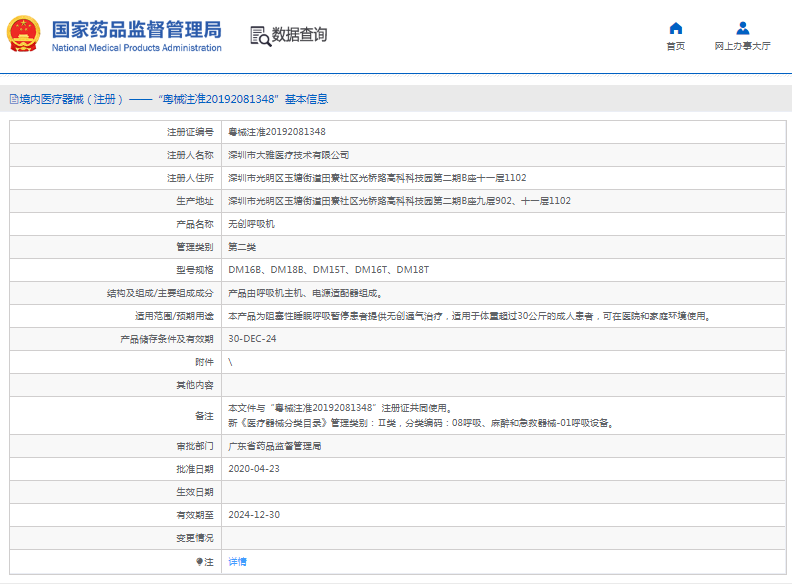Click the 境内医疗器械（注册） breadcrumb text
This screenshot has width=792, height=584.
[x=73, y=99]
